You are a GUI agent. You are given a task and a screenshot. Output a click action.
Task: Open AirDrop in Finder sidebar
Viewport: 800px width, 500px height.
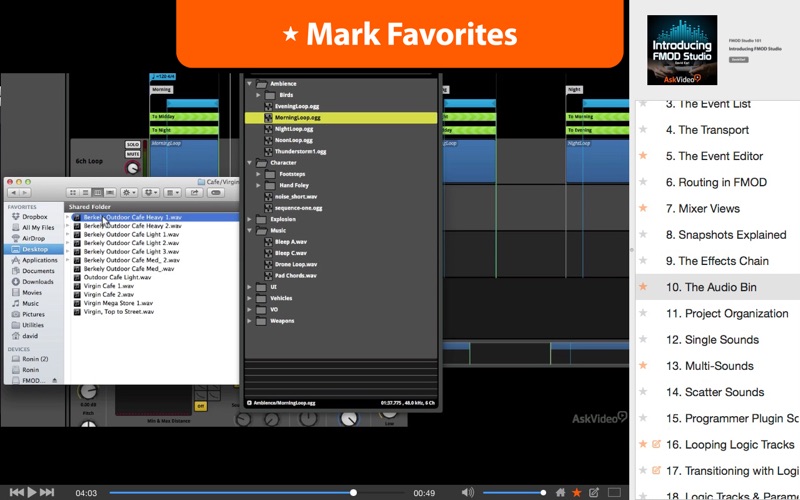pyautogui.click(x=33, y=238)
